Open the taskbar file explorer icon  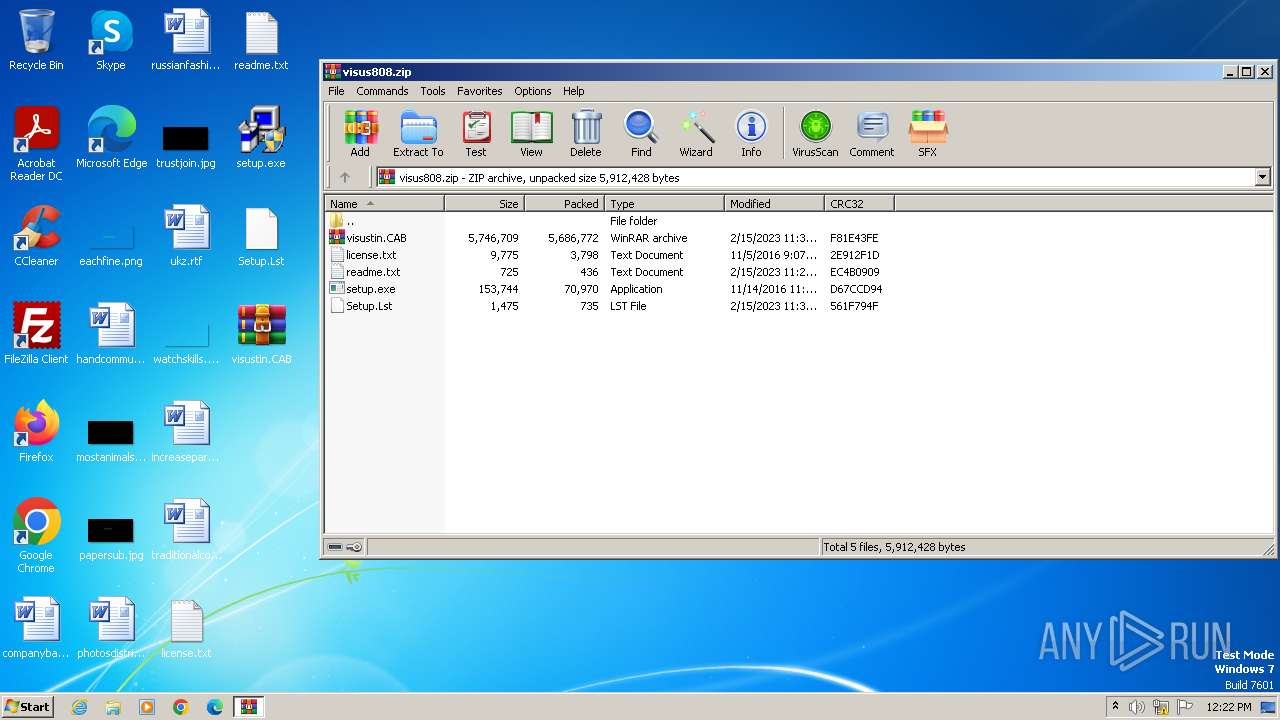click(x=113, y=707)
